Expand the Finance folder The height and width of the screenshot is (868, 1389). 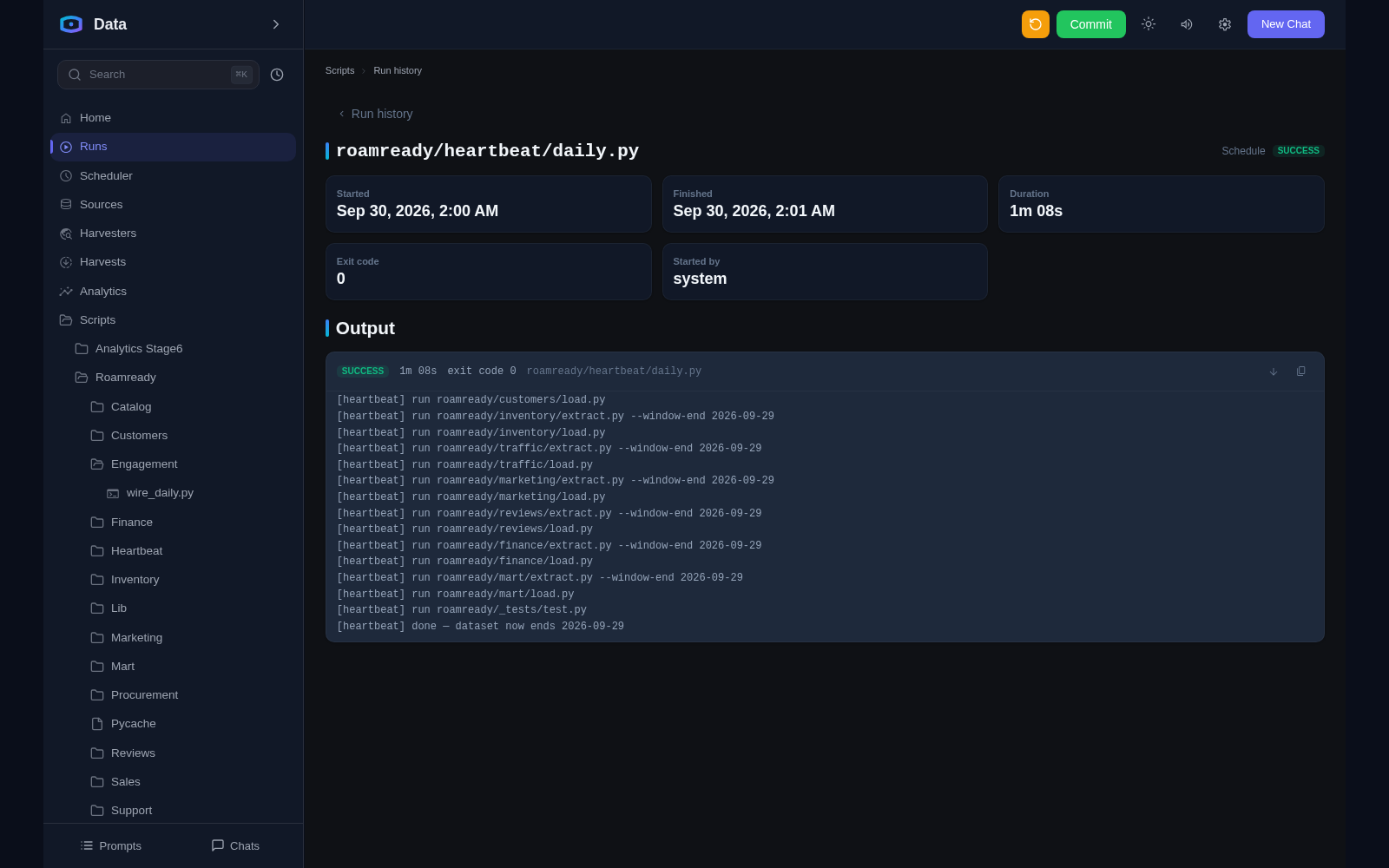point(188,523)
